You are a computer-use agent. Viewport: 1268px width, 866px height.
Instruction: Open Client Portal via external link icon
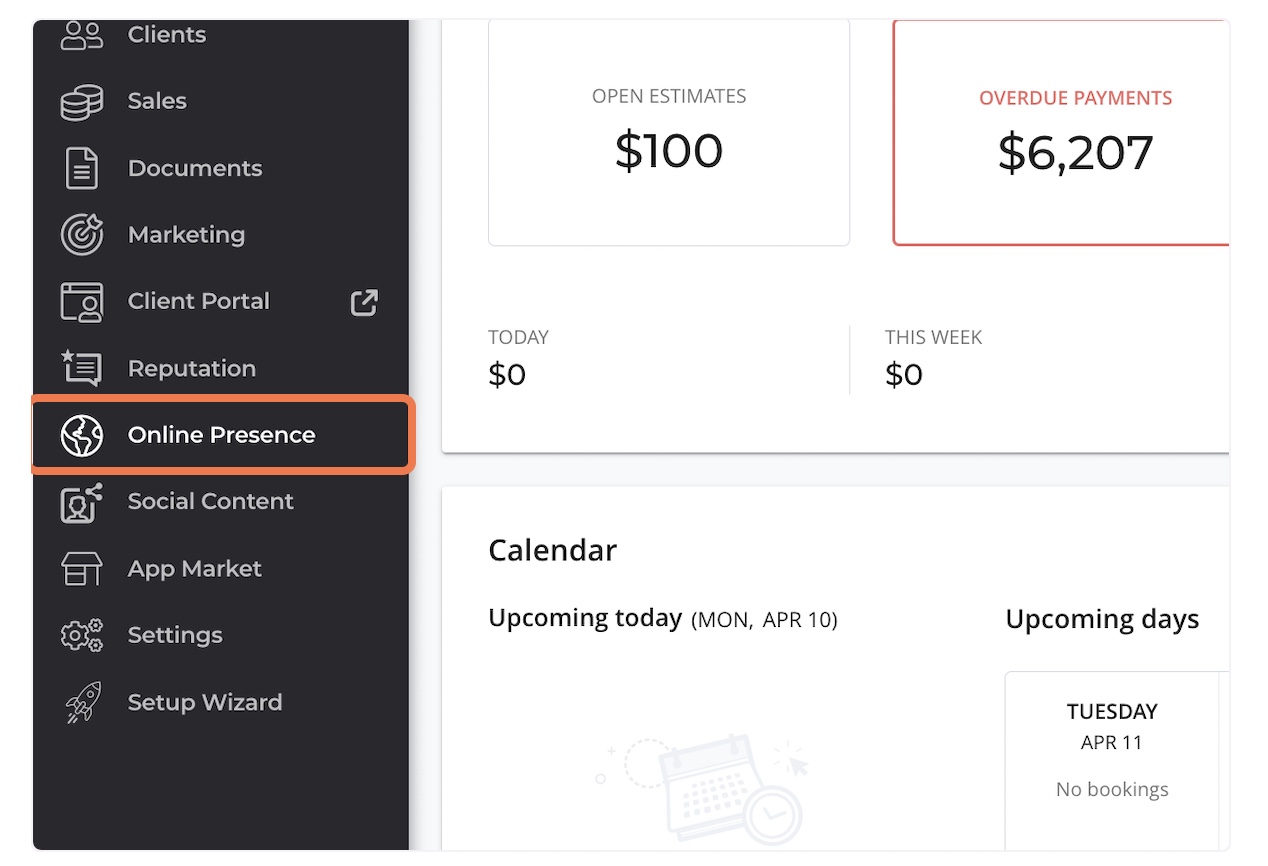[x=364, y=302]
